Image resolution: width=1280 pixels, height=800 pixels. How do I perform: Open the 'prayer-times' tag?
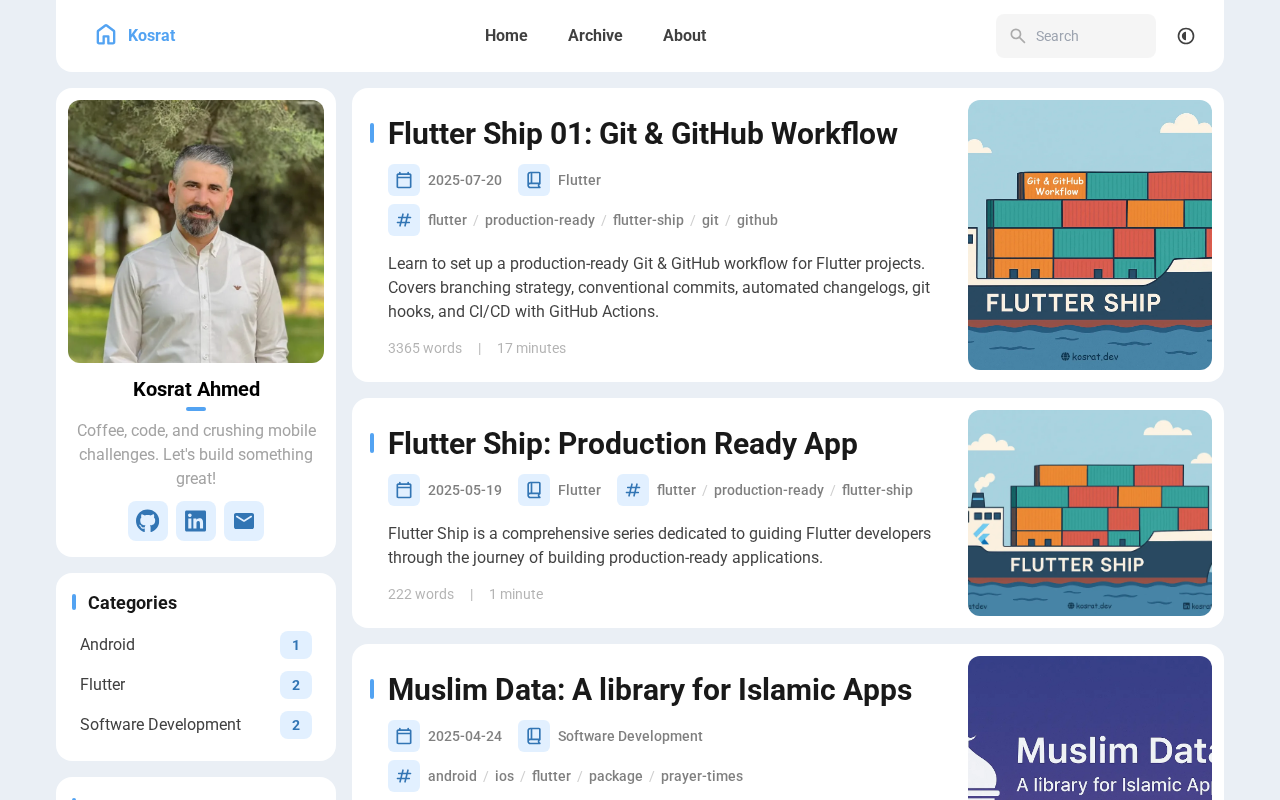702,776
